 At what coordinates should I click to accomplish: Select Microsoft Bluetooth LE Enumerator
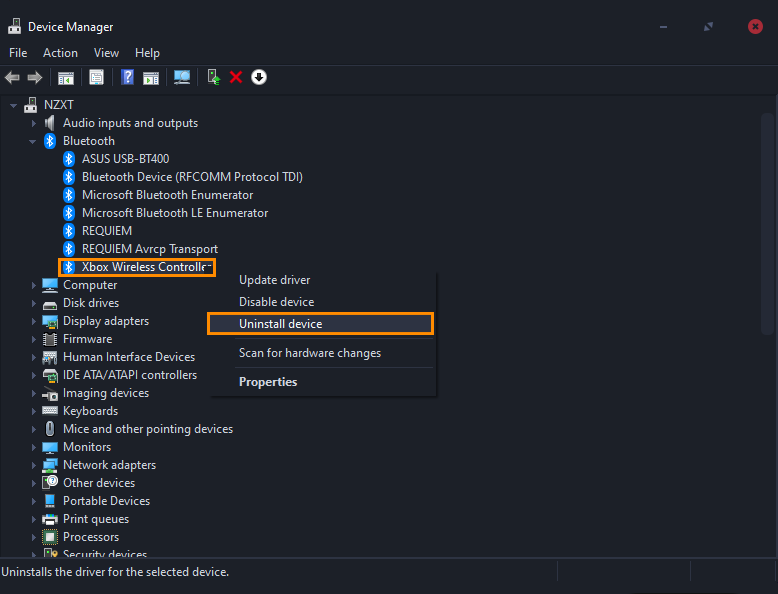(175, 213)
